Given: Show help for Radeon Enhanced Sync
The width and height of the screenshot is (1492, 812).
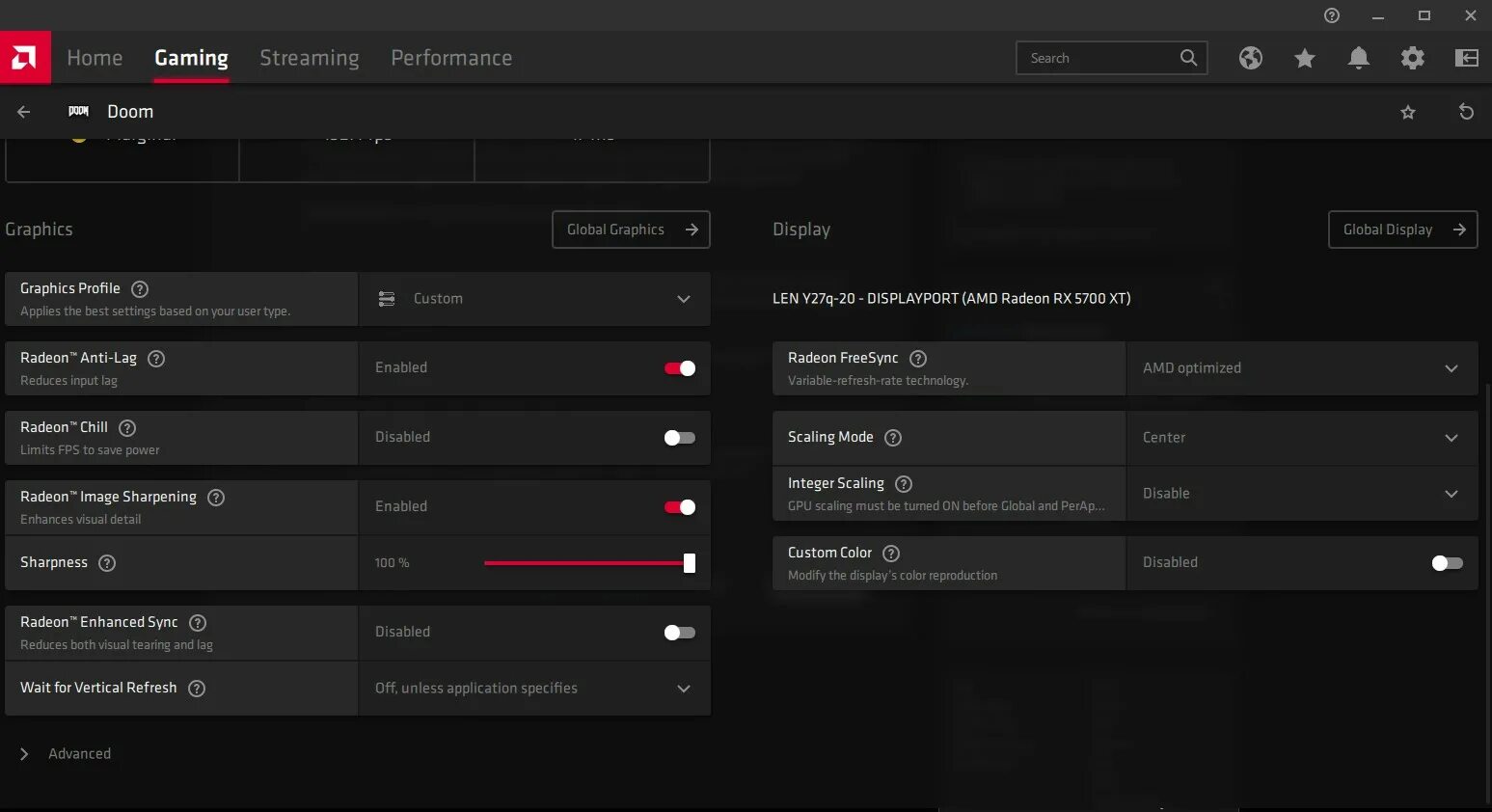Looking at the screenshot, I should click(198, 623).
